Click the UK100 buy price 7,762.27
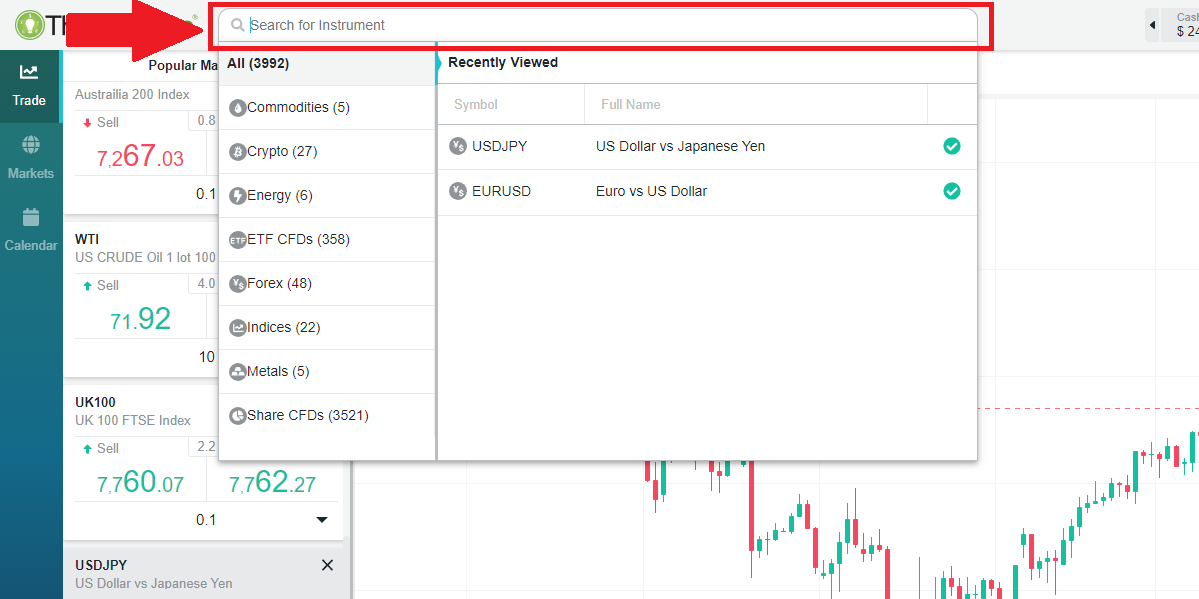This screenshot has height=599, width=1199. click(271, 483)
